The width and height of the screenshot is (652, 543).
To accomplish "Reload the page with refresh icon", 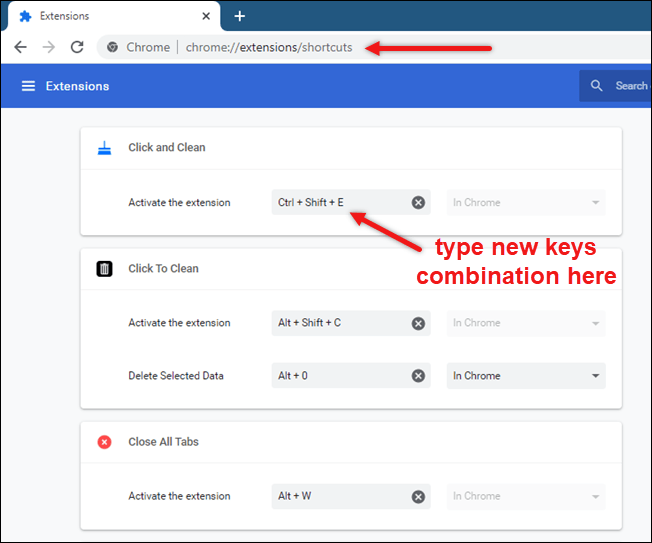I will pyautogui.click(x=77, y=47).
